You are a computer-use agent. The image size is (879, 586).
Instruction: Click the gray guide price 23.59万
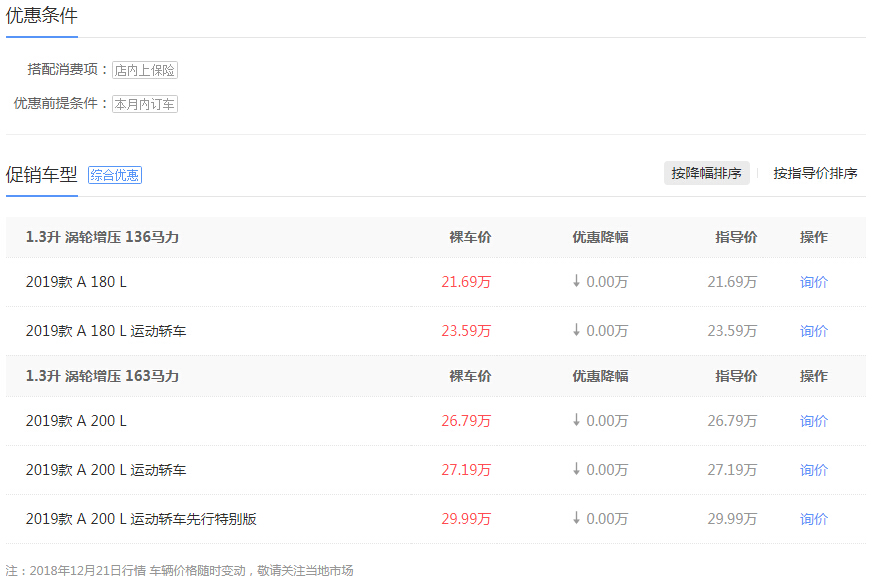click(732, 331)
